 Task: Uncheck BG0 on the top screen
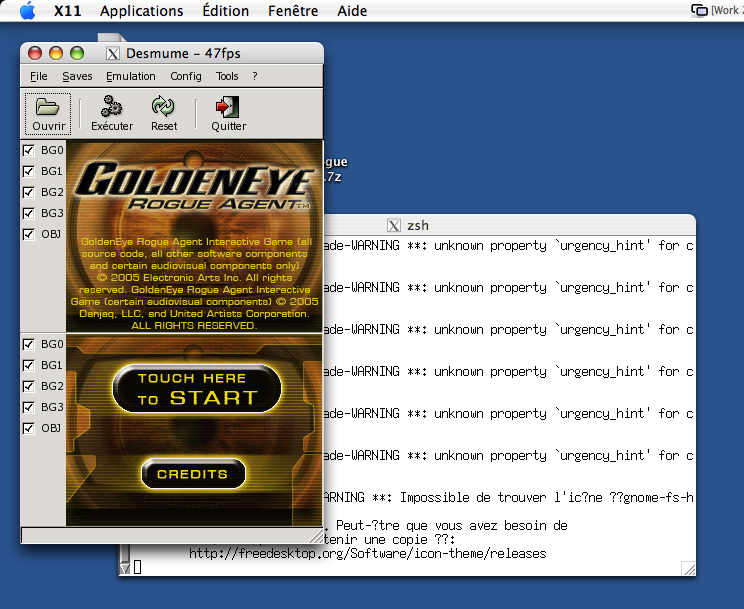point(28,150)
